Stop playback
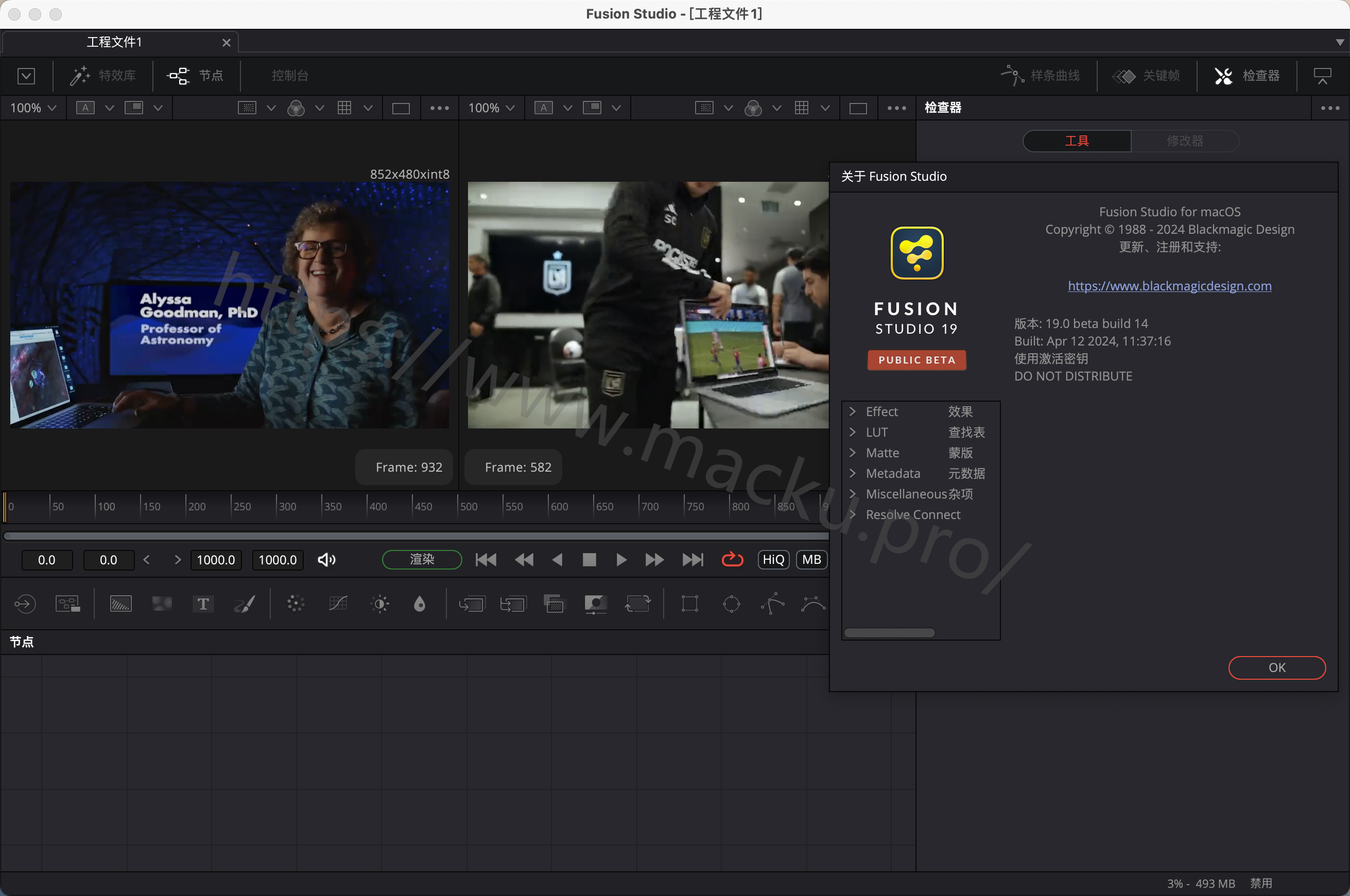The height and width of the screenshot is (896, 1350). click(x=589, y=560)
